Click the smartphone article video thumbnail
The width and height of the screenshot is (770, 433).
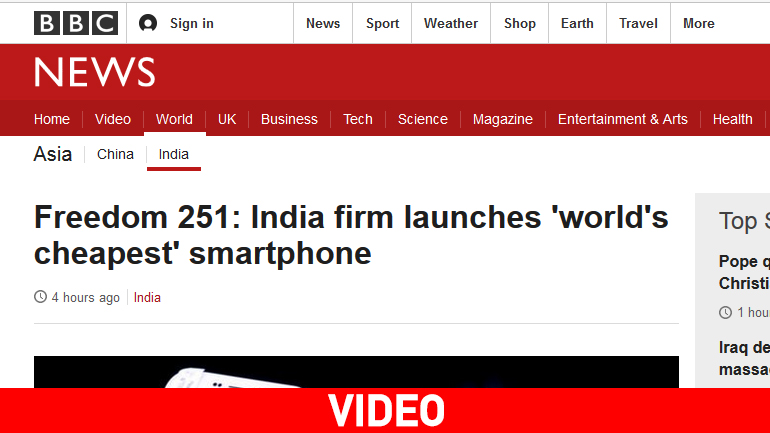click(x=356, y=372)
